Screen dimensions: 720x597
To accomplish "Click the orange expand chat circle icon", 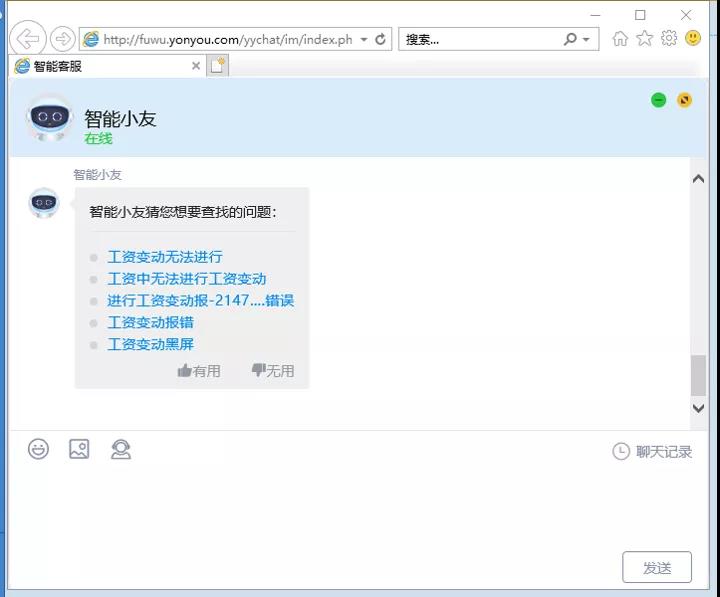I will [684, 100].
